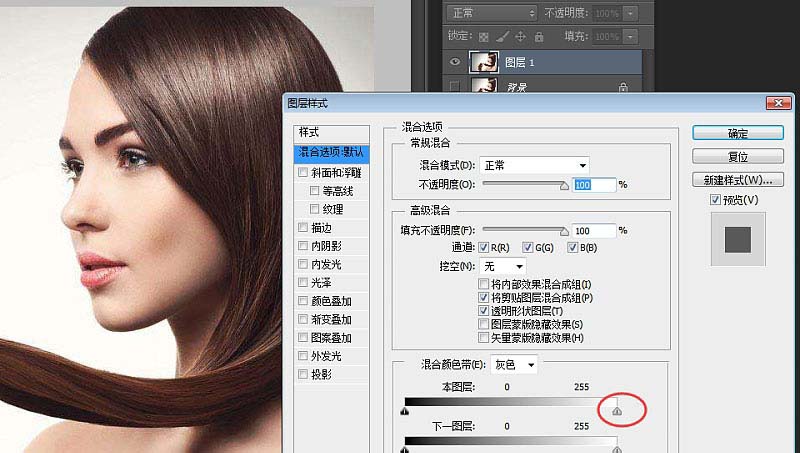
Task: Select 图层 1 layer thumbnail
Action: pos(484,62)
